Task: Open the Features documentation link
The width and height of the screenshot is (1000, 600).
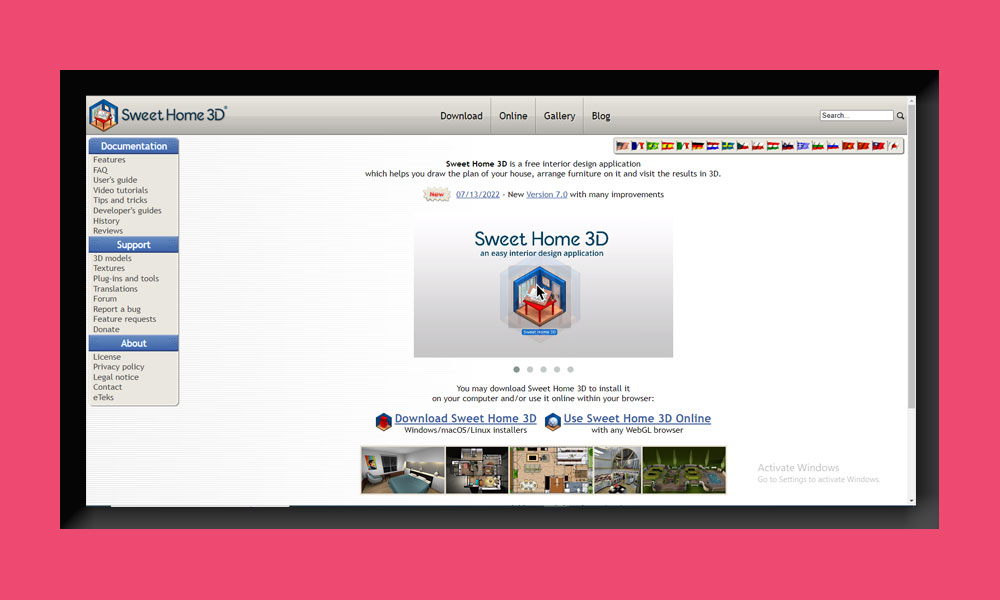Action: click(x=109, y=160)
